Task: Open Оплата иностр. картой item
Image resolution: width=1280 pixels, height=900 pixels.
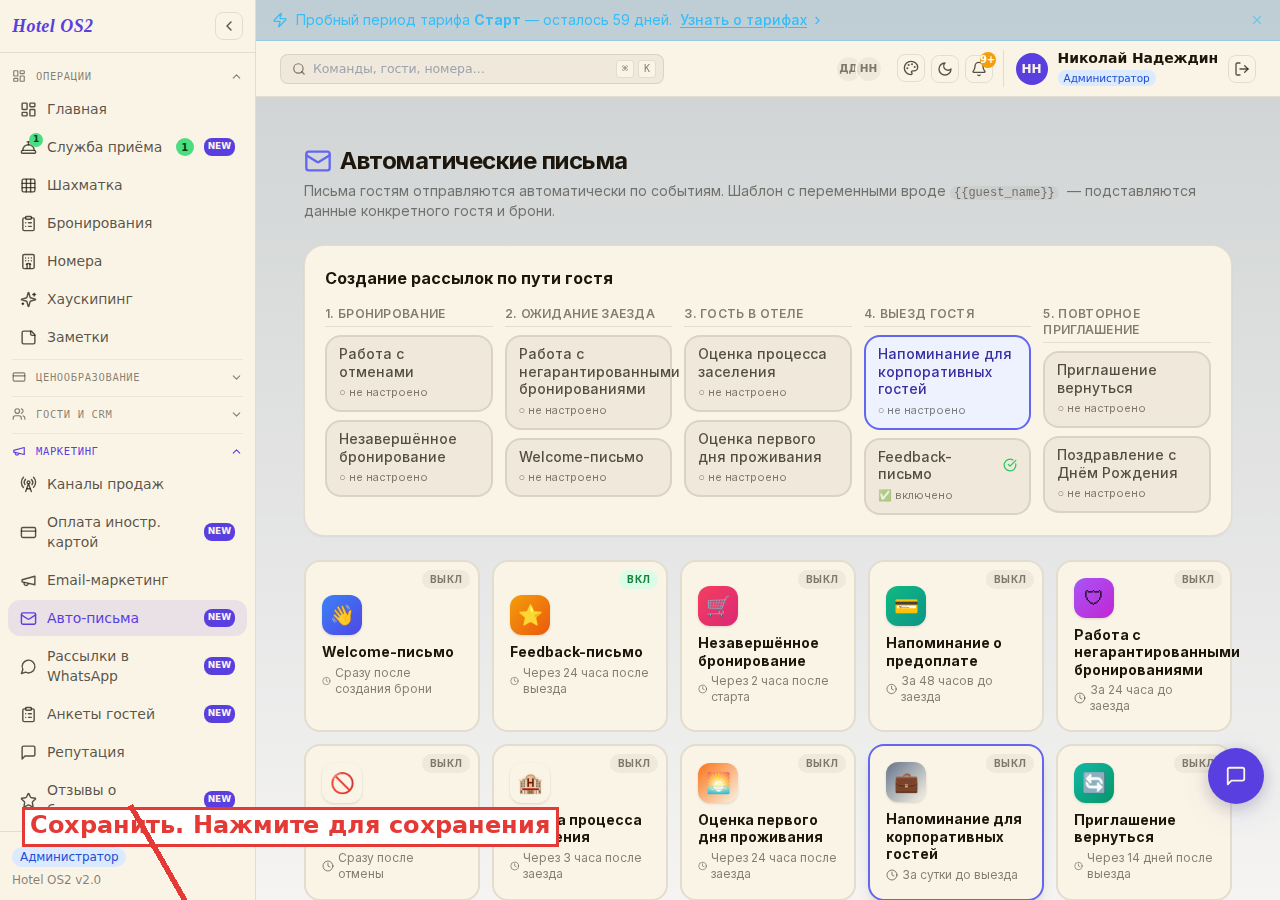Action: pyautogui.click(x=128, y=532)
